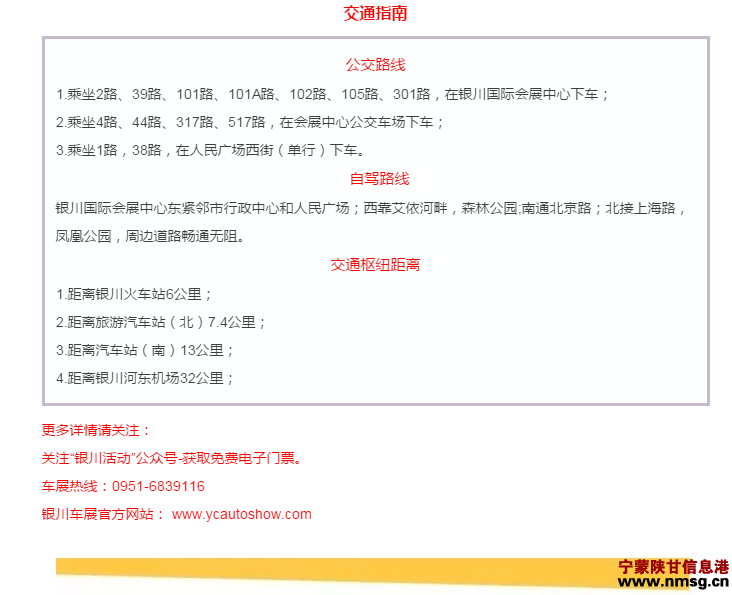
Task: Click the line about 银川活动 公众号 free tickets
Action: 172,458
